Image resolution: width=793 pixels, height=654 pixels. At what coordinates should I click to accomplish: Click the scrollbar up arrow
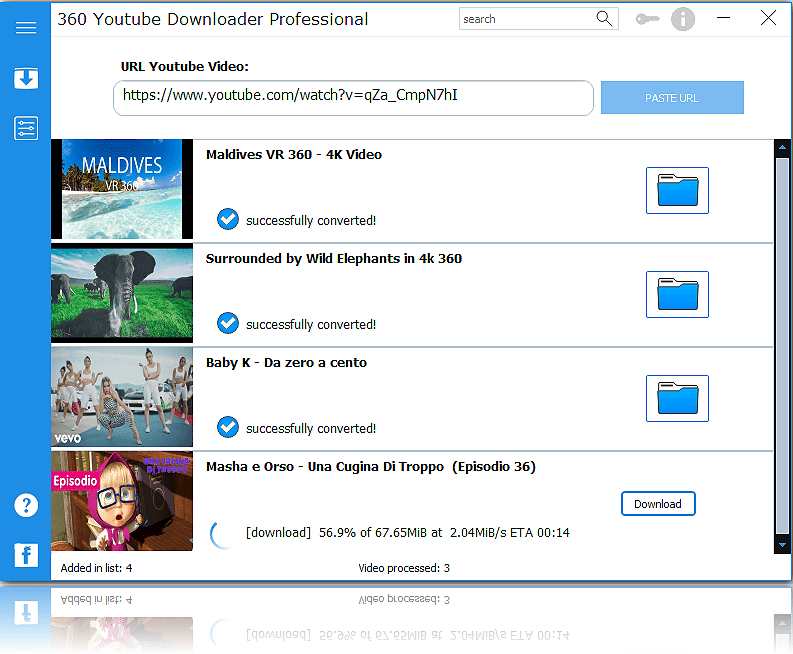click(782, 147)
